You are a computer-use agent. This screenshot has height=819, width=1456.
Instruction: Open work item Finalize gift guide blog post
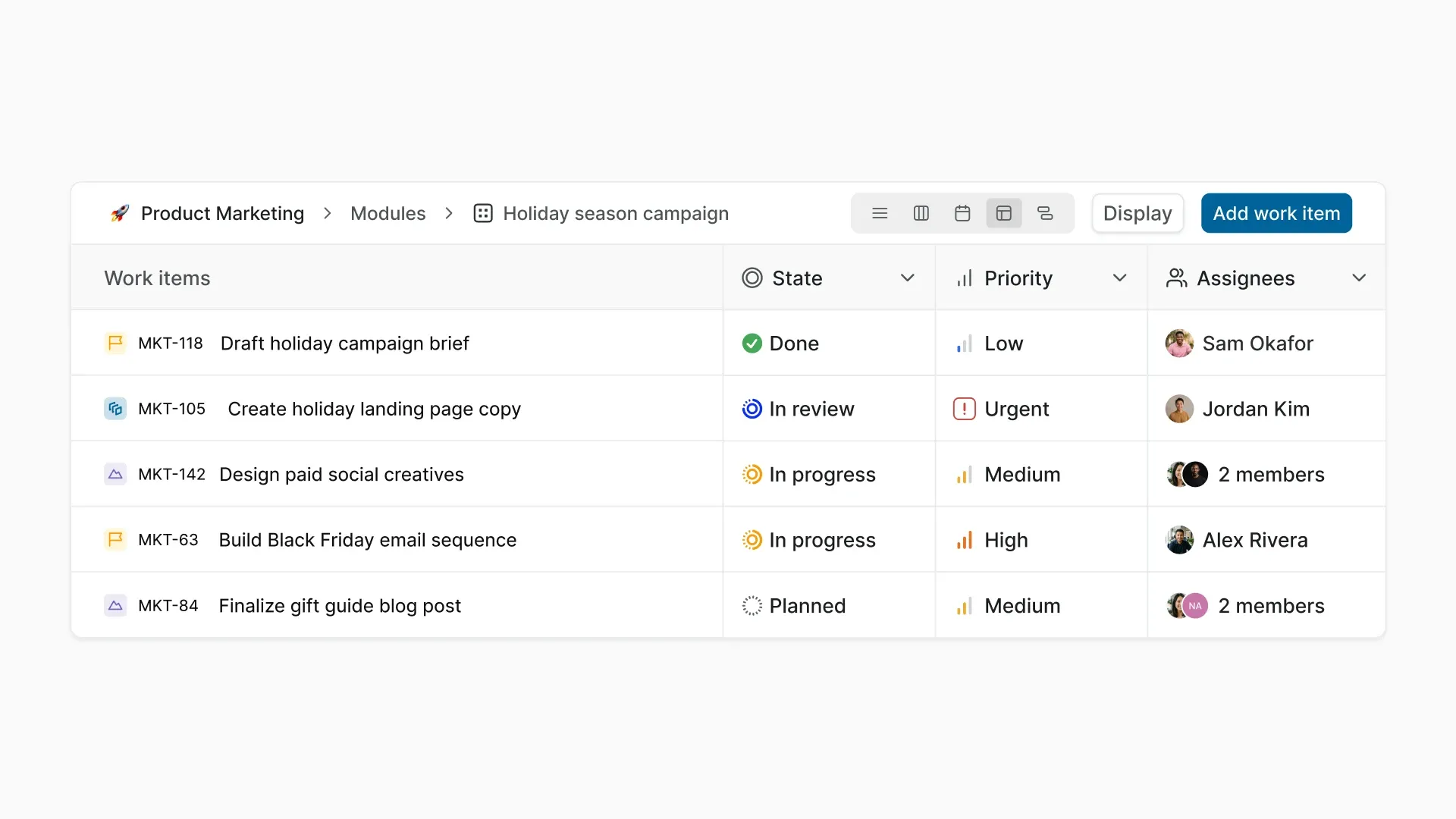[340, 606]
